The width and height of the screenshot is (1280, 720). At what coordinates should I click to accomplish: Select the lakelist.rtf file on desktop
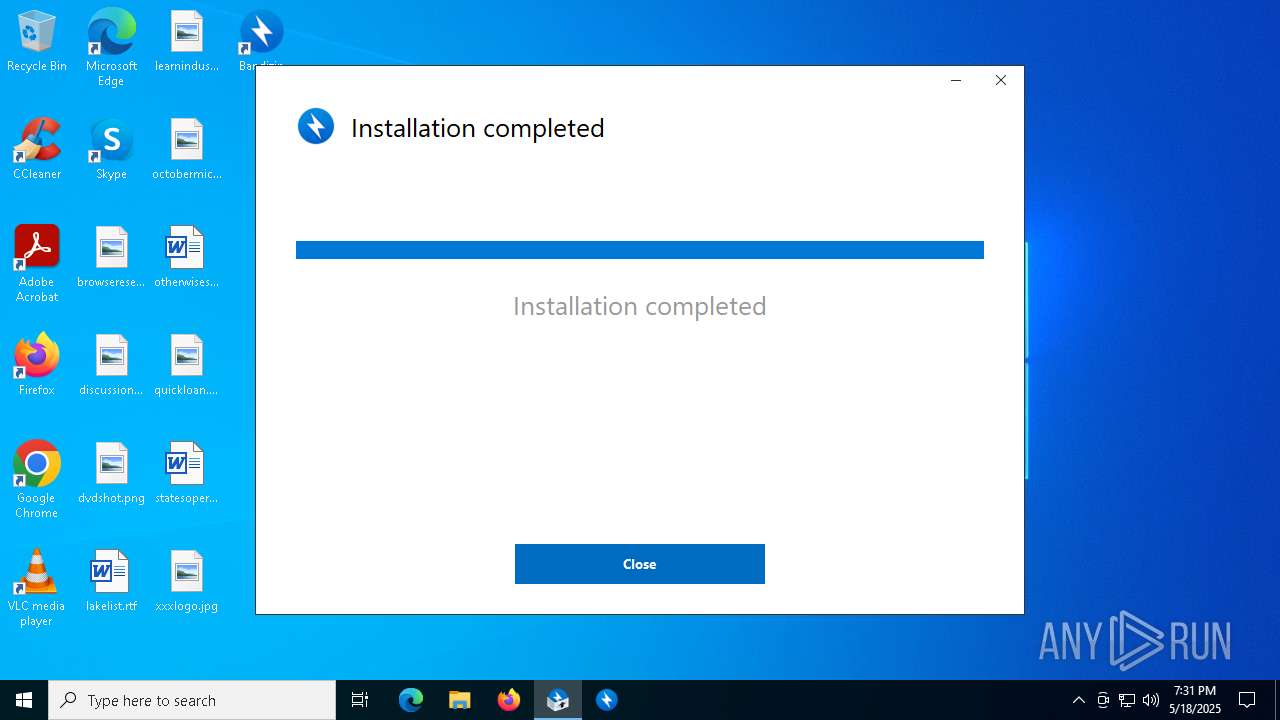click(111, 582)
